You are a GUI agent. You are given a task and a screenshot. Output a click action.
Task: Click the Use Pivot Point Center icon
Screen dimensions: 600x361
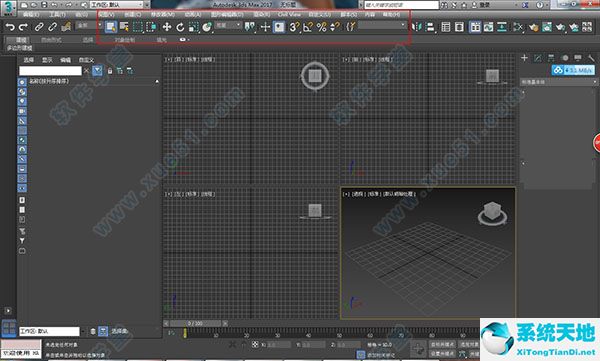(x=250, y=27)
